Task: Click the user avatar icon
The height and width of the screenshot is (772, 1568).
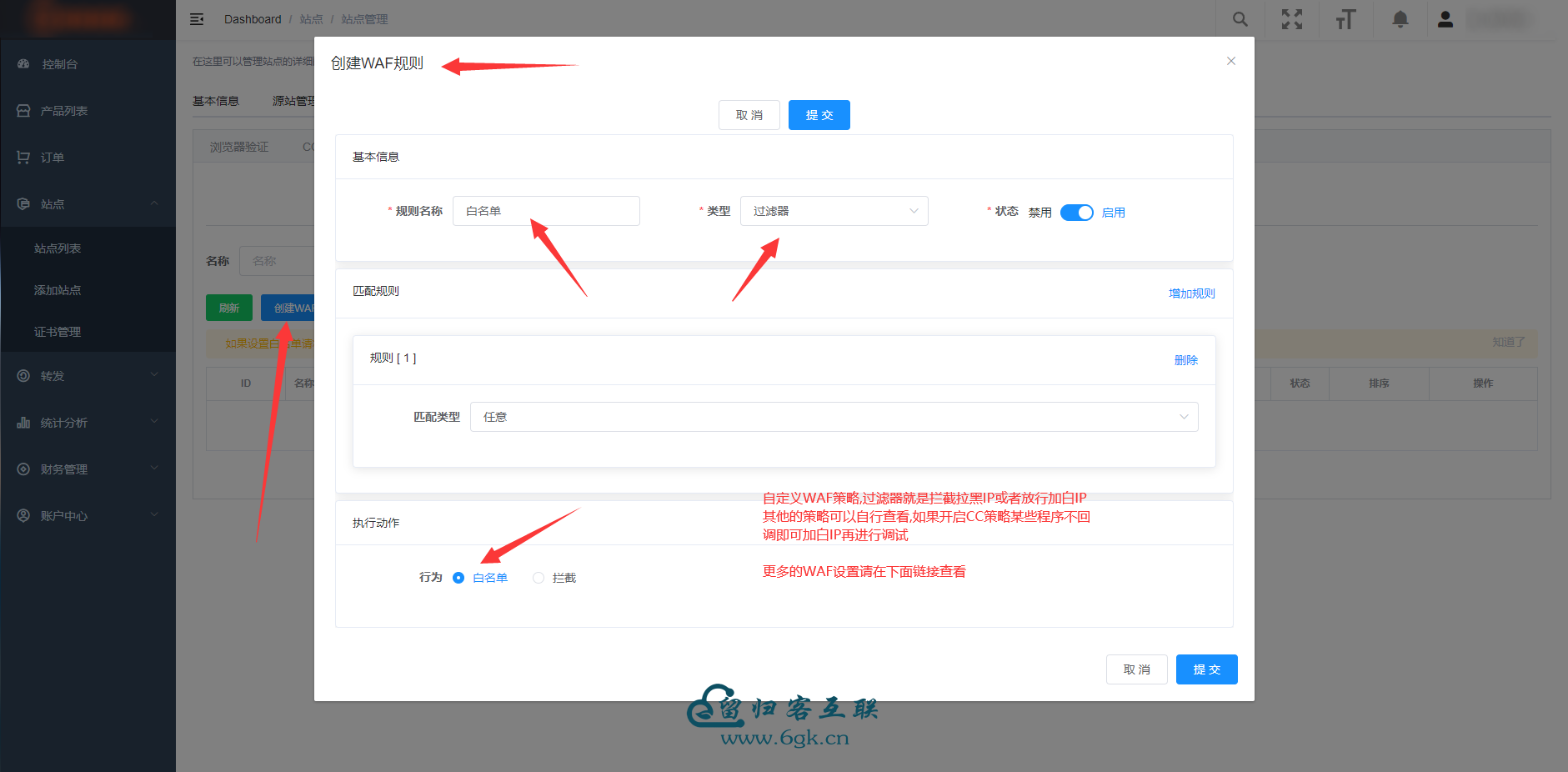Action: [x=1445, y=19]
